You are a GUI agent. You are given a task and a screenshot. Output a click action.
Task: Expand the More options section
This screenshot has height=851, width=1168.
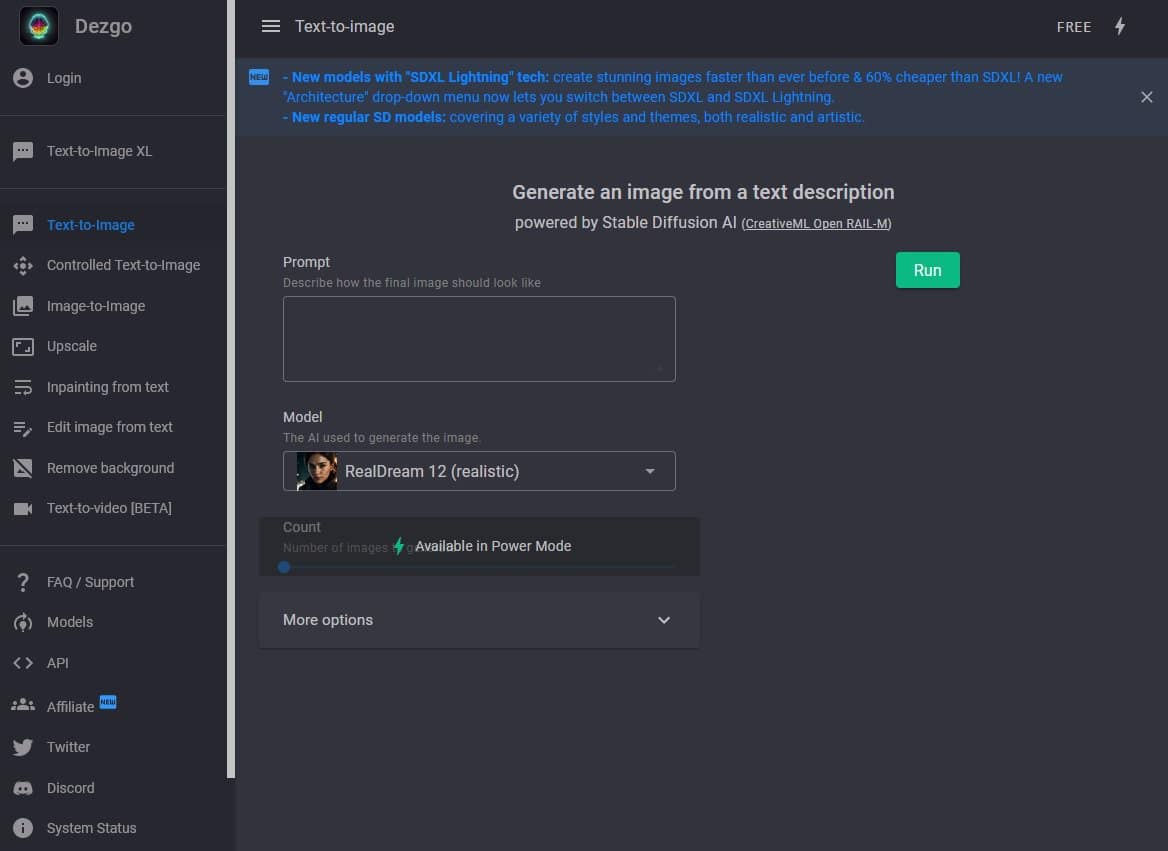[x=479, y=620]
